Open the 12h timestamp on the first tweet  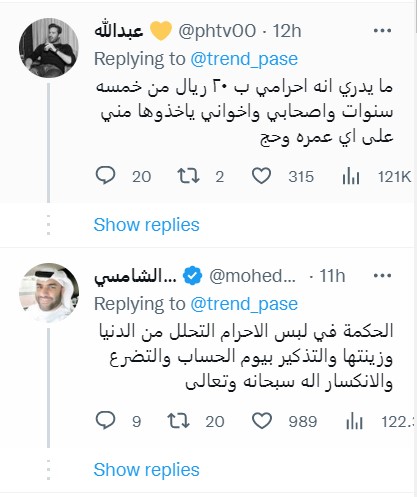[287, 31]
